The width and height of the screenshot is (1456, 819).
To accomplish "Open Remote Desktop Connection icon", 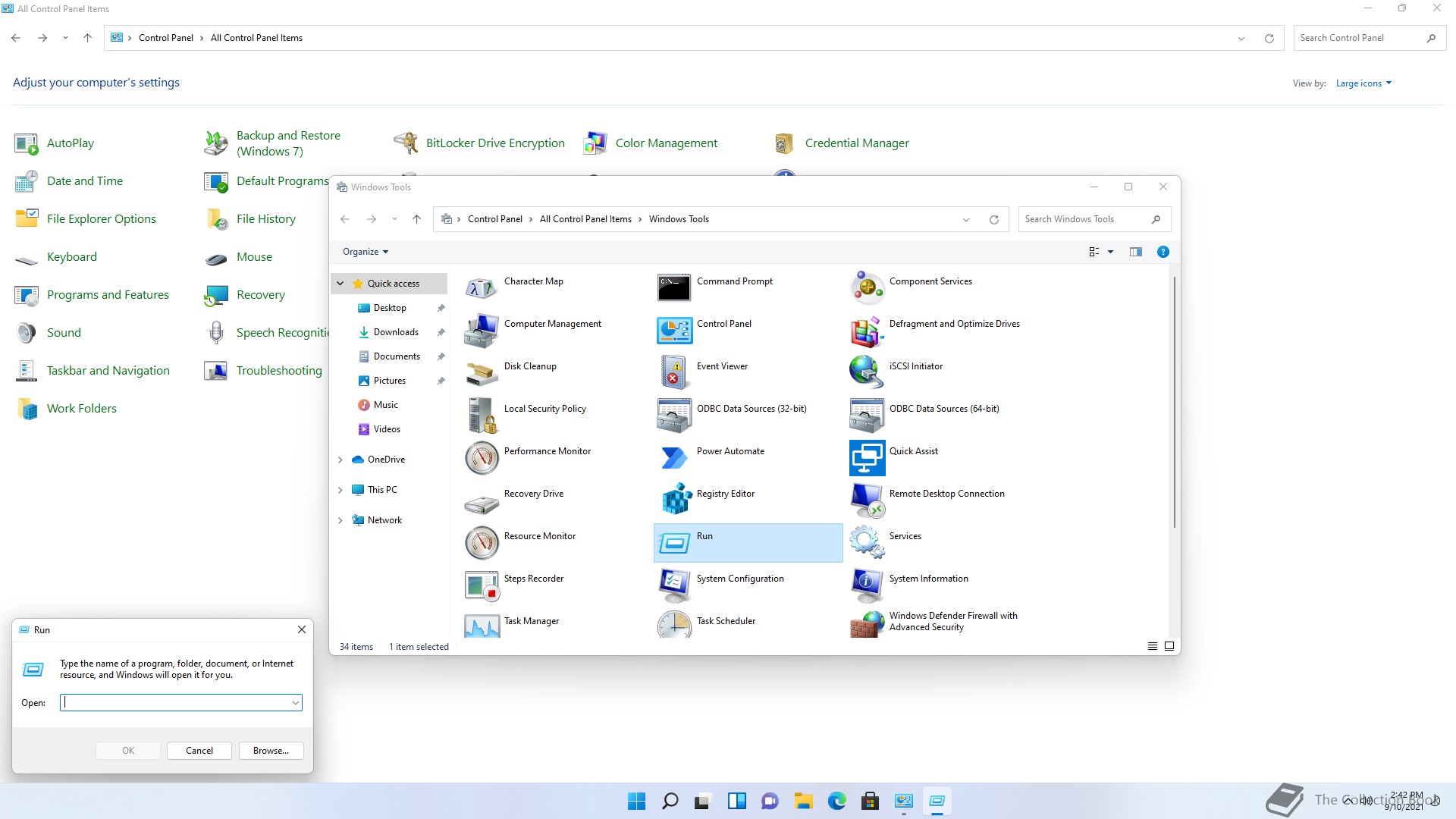I will tap(867, 500).
